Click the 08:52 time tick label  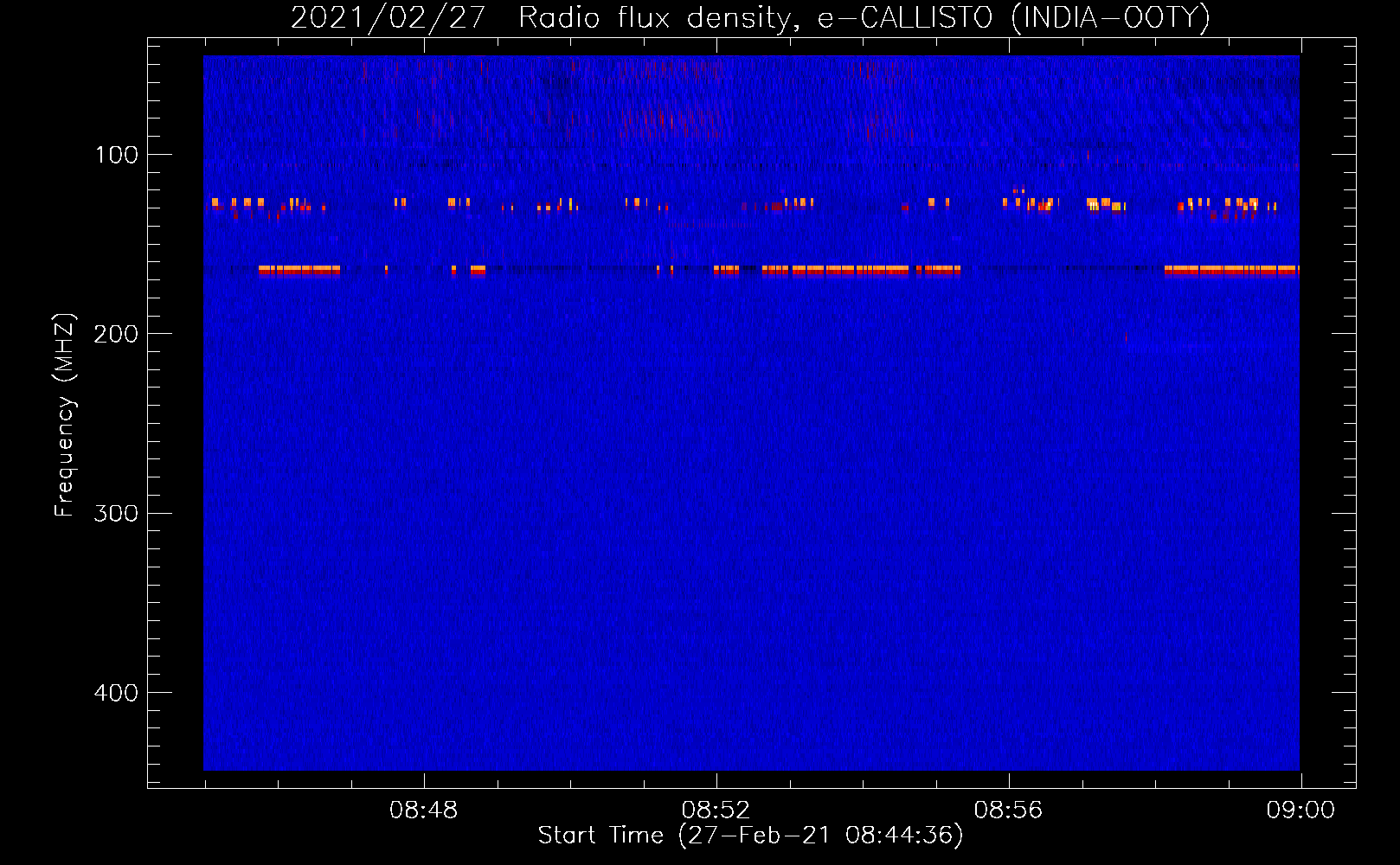point(716,811)
